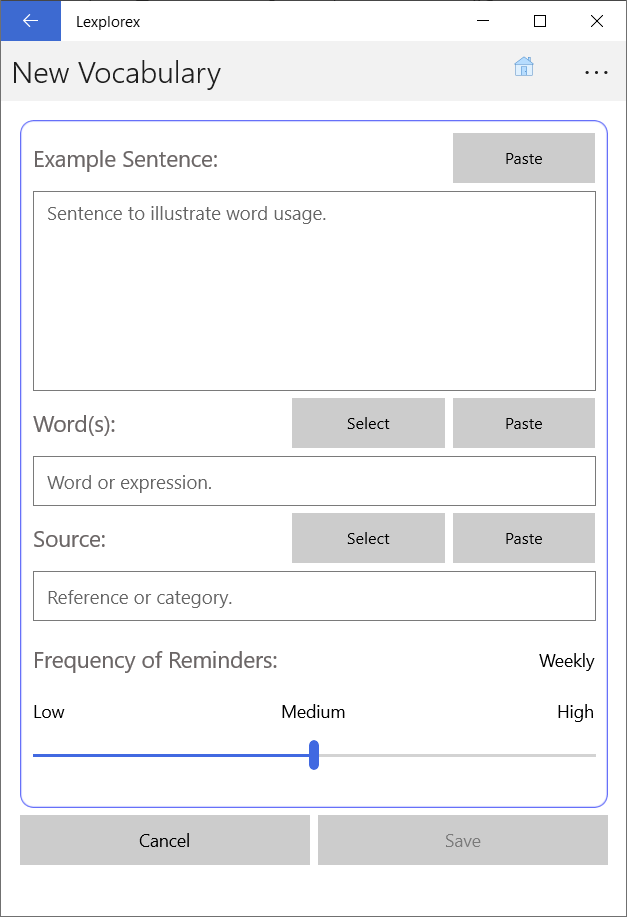Focus the Word or expression input

pos(314,481)
